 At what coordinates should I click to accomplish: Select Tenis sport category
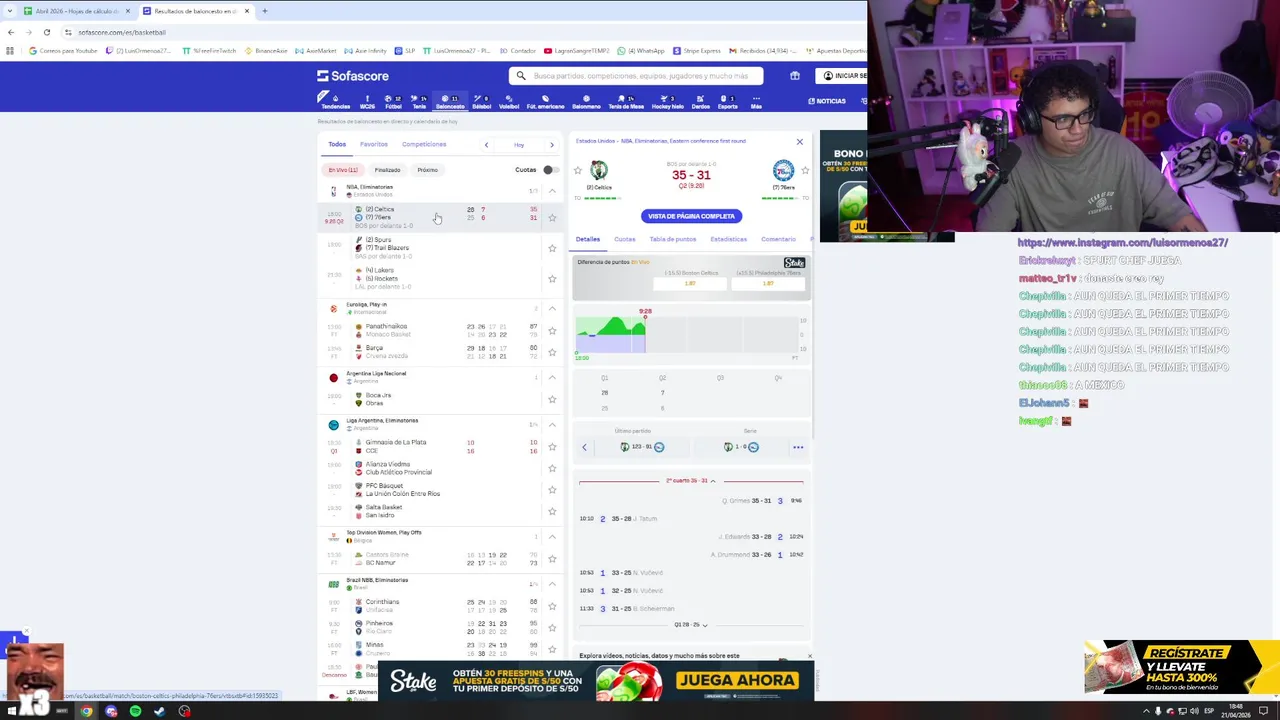tap(419, 102)
